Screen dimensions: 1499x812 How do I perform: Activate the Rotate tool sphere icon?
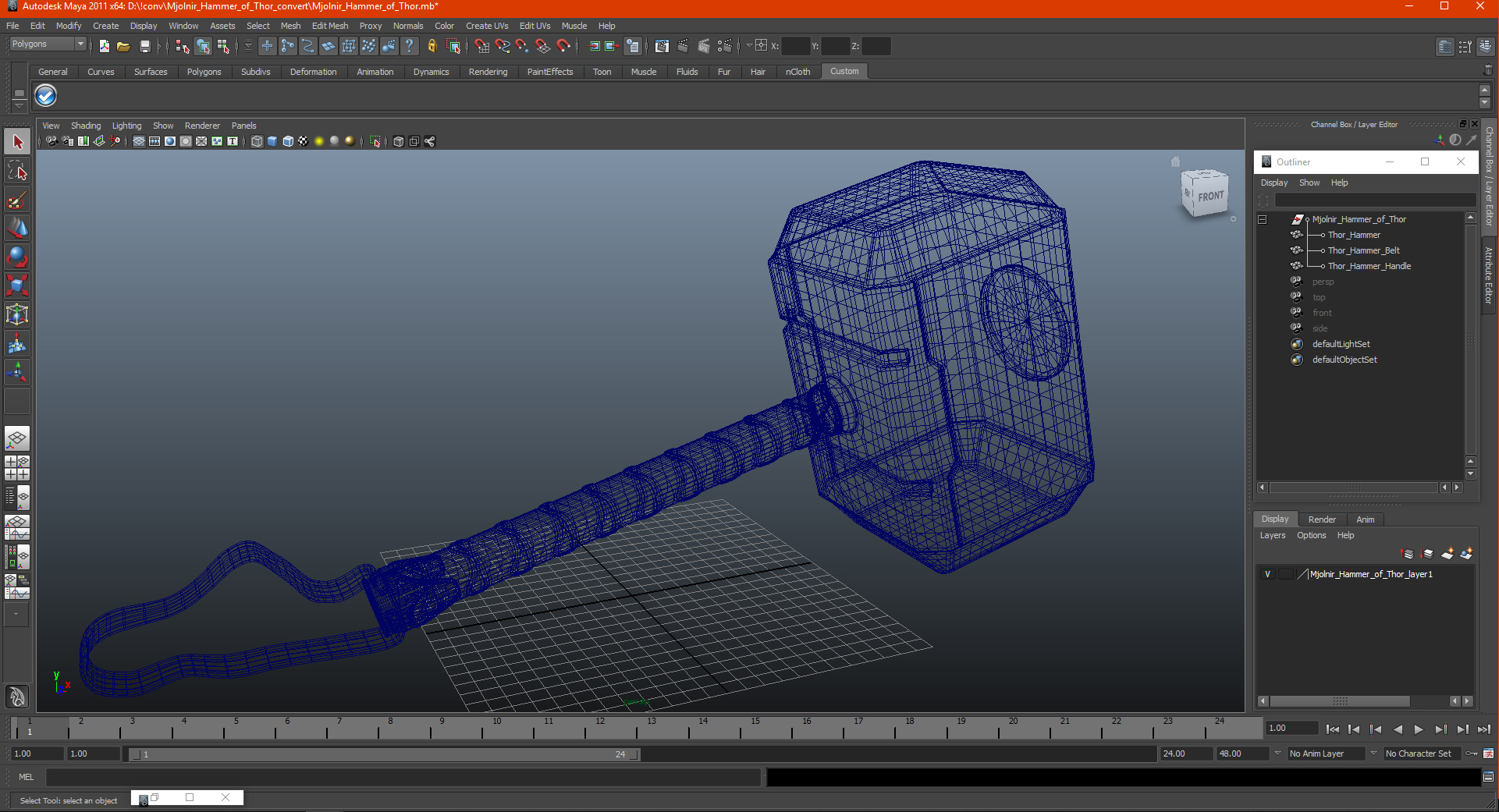[x=17, y=257]
